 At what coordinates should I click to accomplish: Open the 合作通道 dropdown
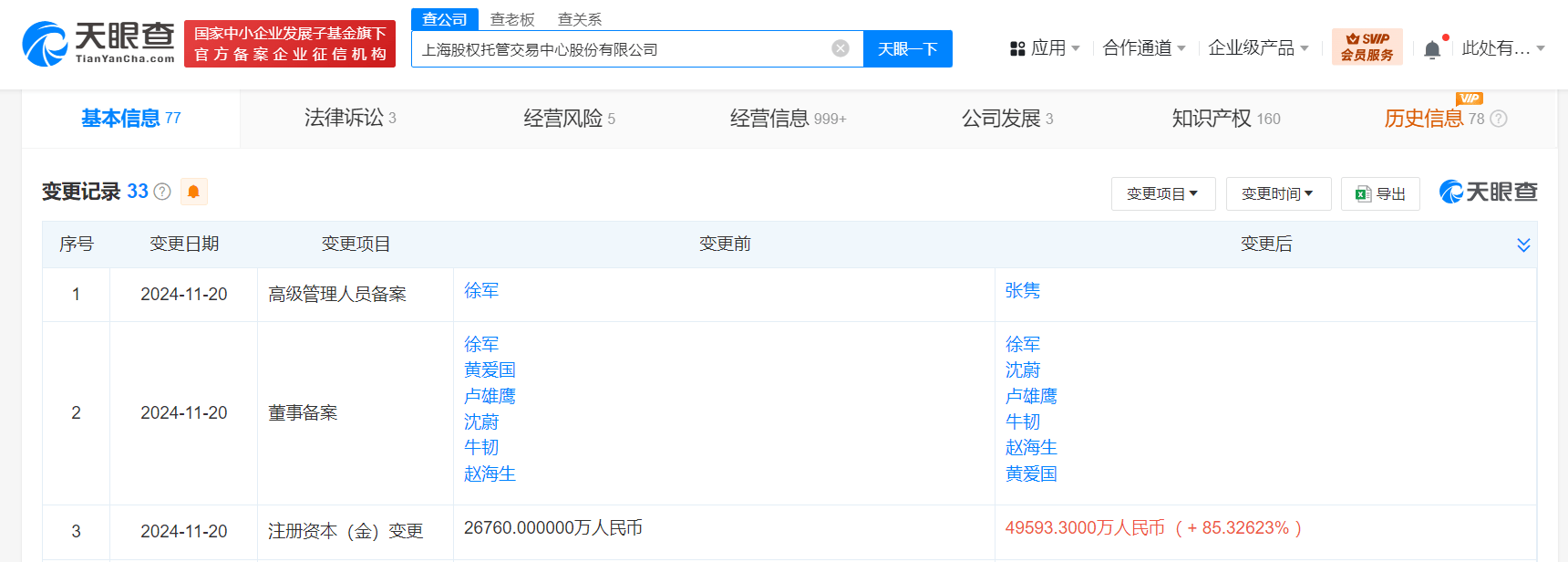point(1144,48)
